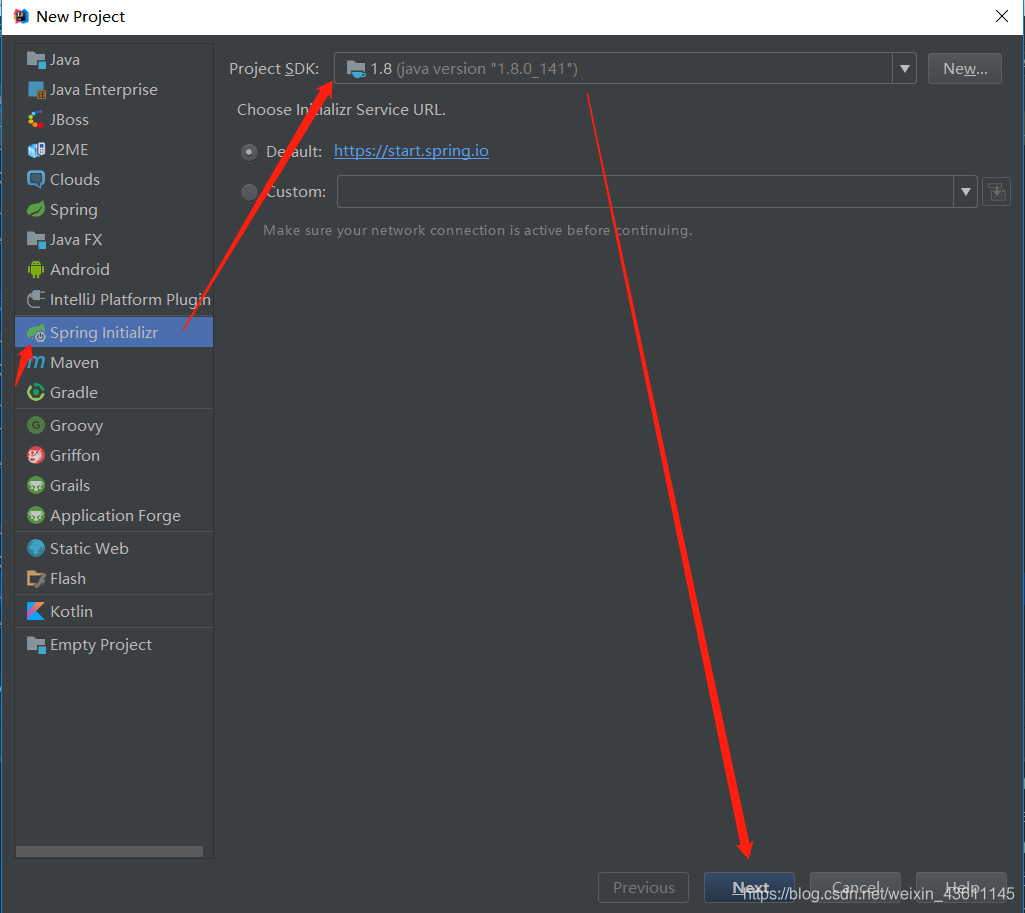The width and height of the screenshot is (1025, 913).
Task: Click the JBoss colorful icon
Action: click(x=36, y=120)
